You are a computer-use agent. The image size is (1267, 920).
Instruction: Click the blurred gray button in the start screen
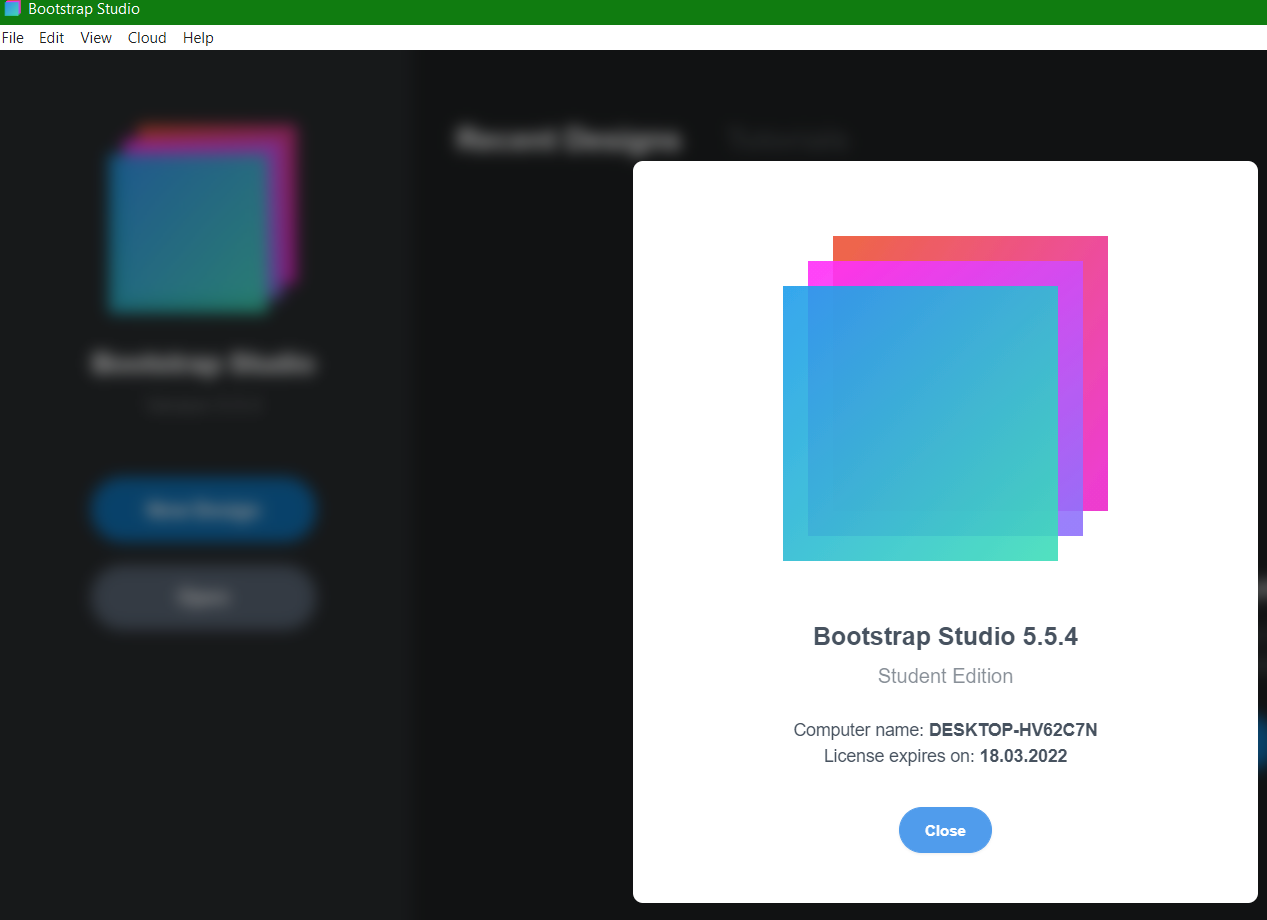coord(203,597)
